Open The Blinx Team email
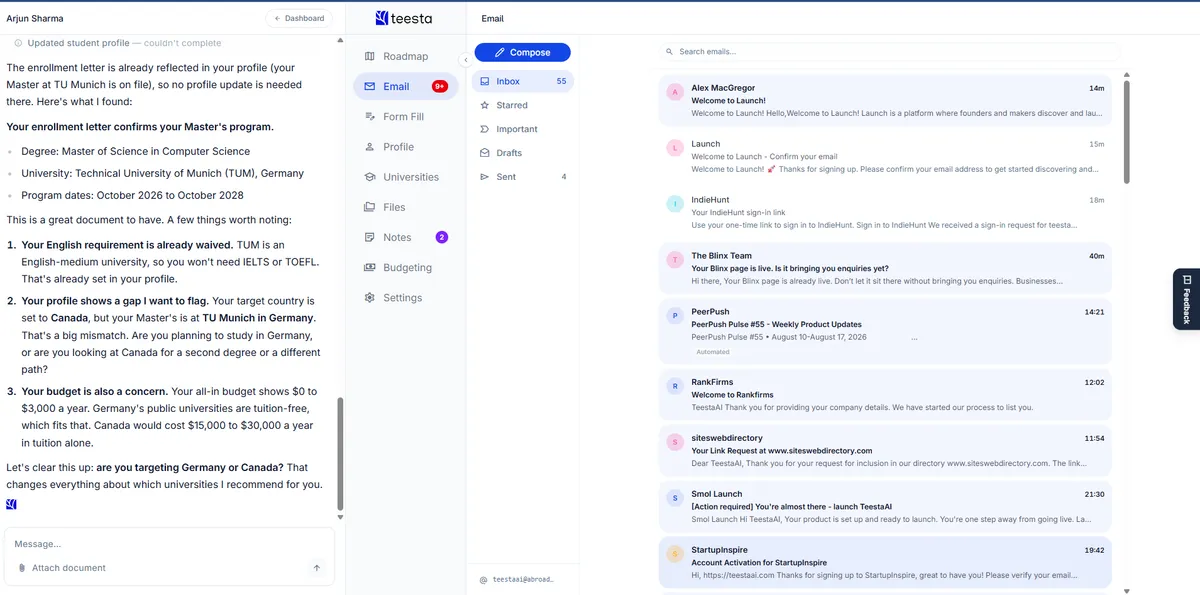Image resolution: width=1200 pixels, height=595 pixels. pos(885,268)
